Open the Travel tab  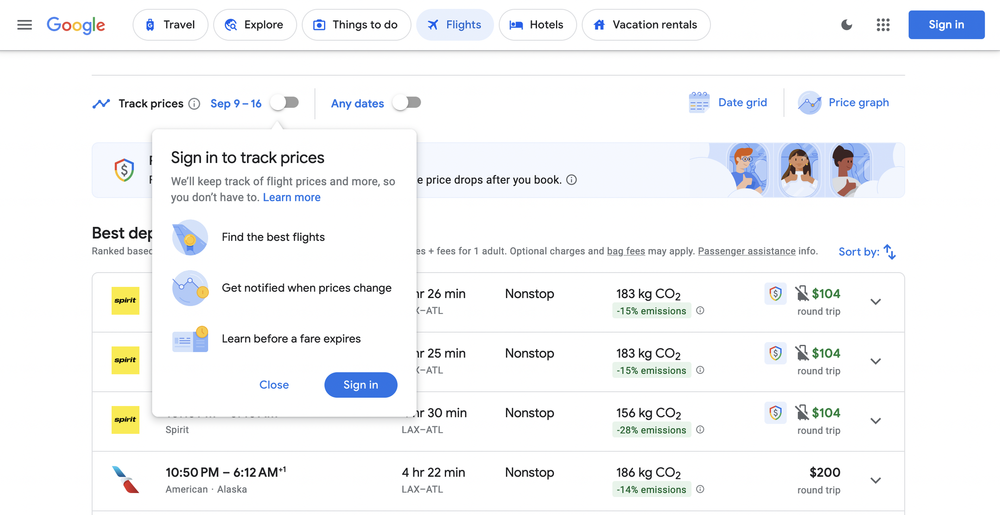(170, 25)
